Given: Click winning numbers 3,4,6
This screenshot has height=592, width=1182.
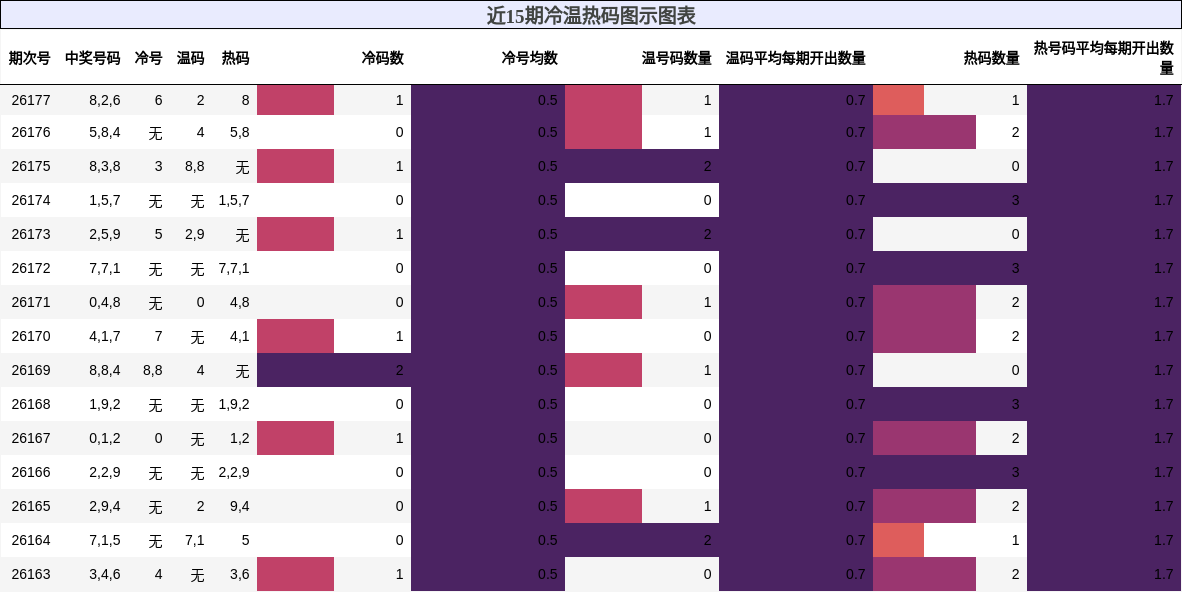Looking at the screenshot, I should [105, 575].
